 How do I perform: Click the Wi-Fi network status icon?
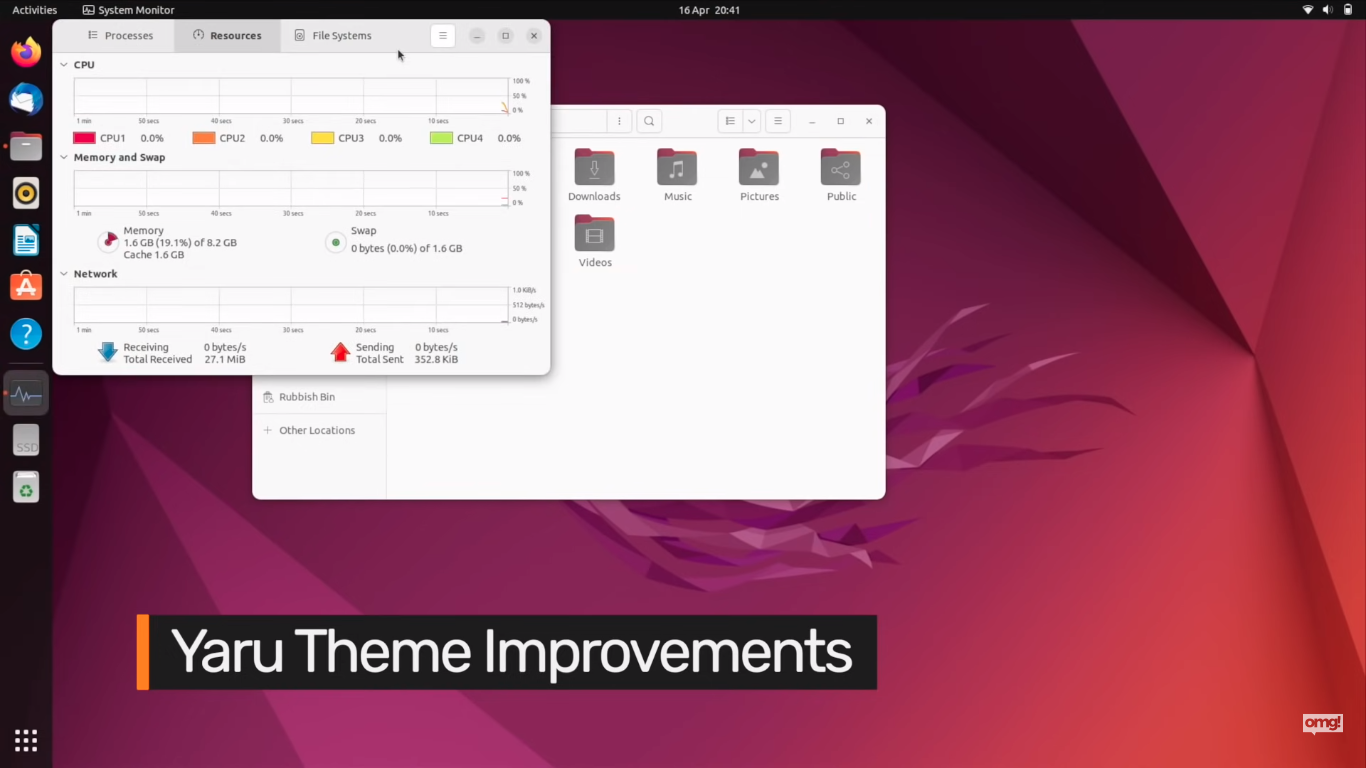pos(1307,10)
